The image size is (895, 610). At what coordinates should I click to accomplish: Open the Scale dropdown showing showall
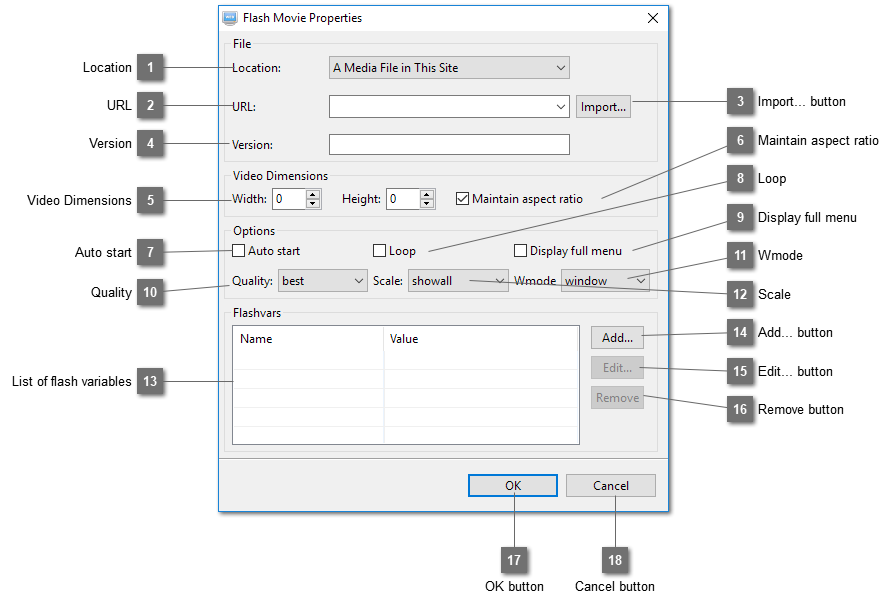point(458,281)
